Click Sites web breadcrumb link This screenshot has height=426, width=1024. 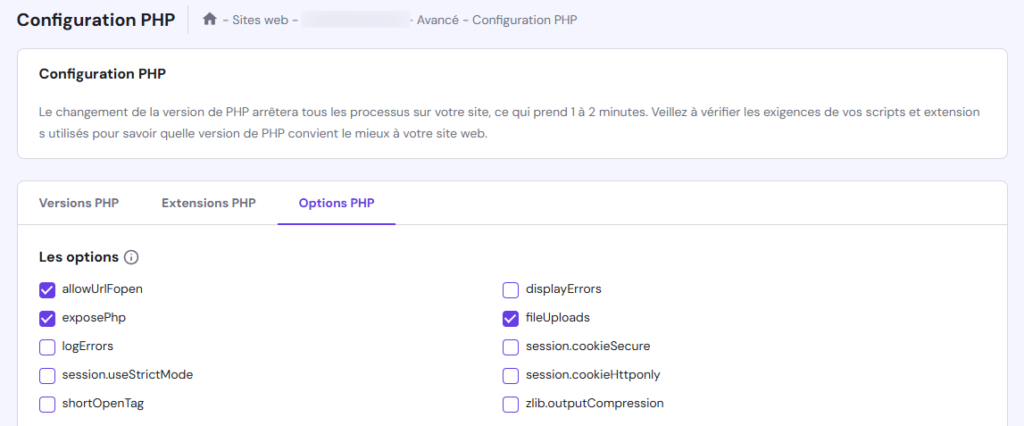click(257, 20)
